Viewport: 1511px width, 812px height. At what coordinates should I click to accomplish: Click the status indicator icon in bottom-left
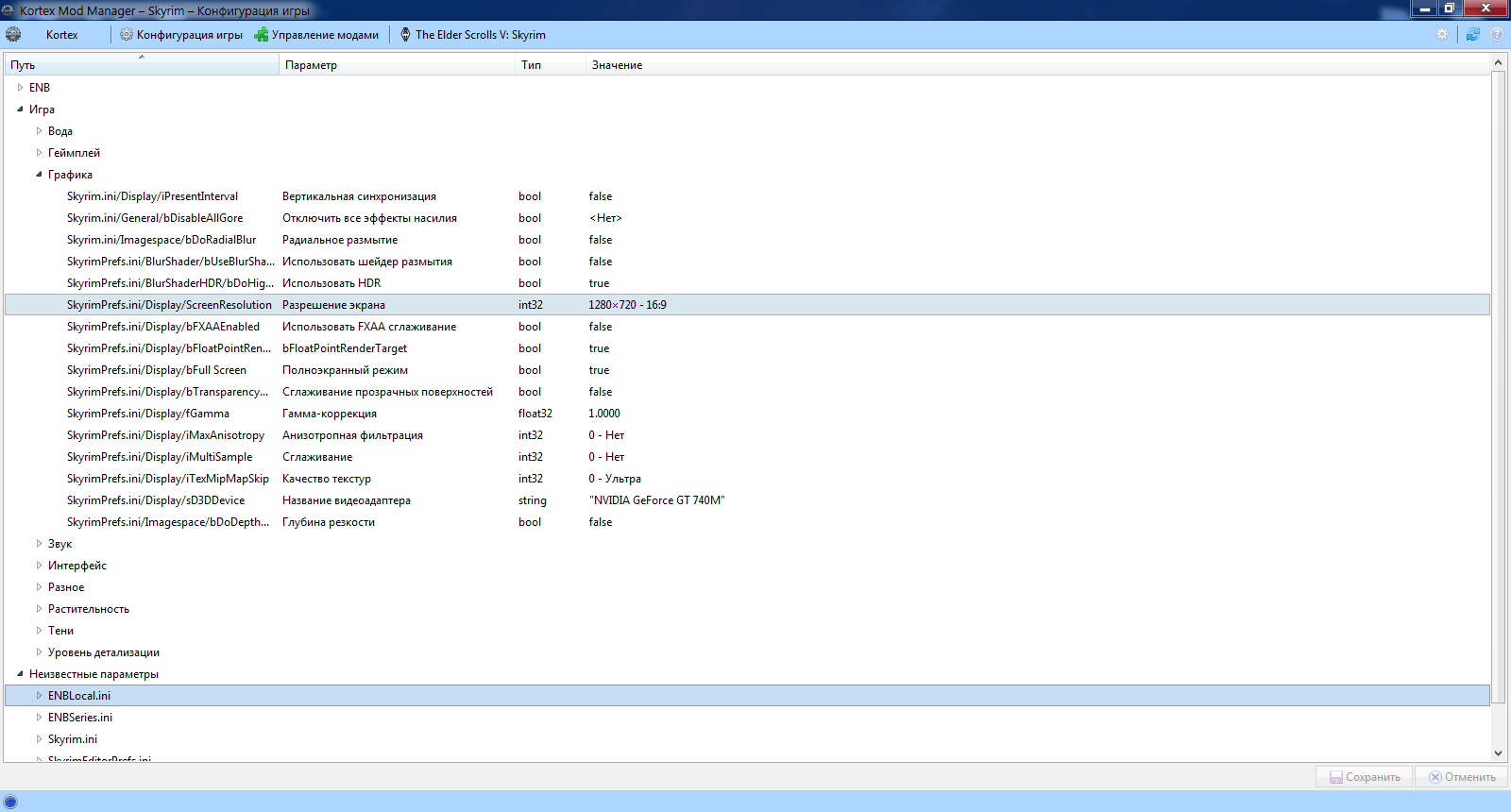(11, 802)
